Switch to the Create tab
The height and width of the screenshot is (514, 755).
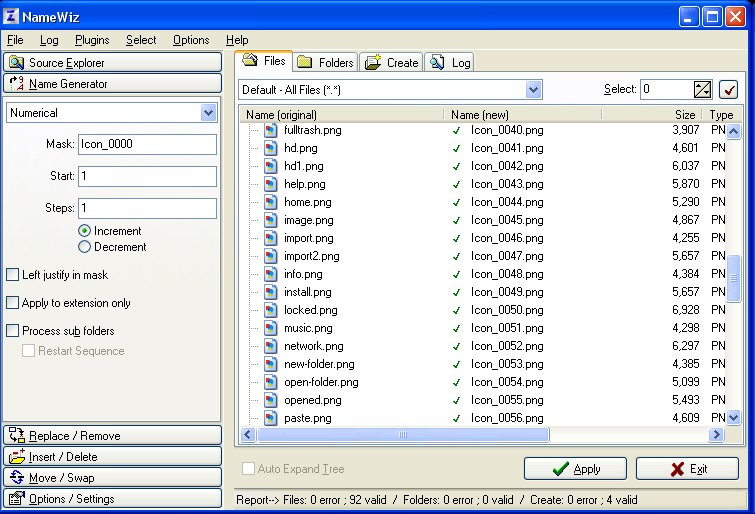pos(391,62)
